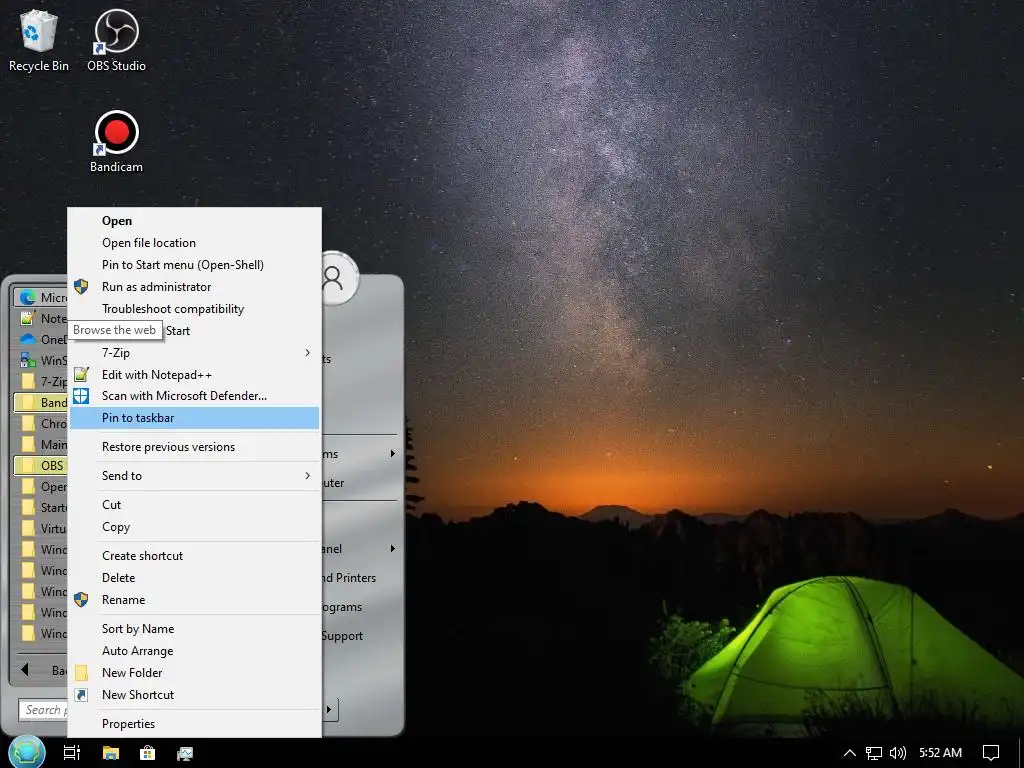Open the Chrome folder in Start menu

(x=40, y=423)
